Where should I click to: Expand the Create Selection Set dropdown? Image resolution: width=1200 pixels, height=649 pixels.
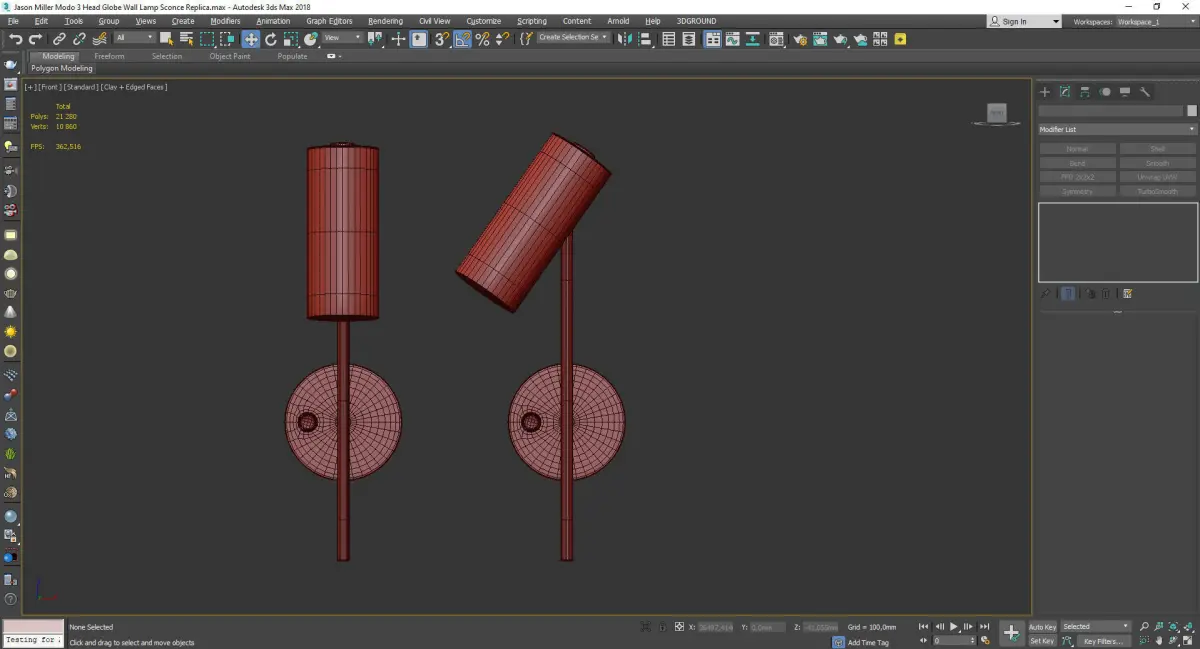[x=573, y=38]
